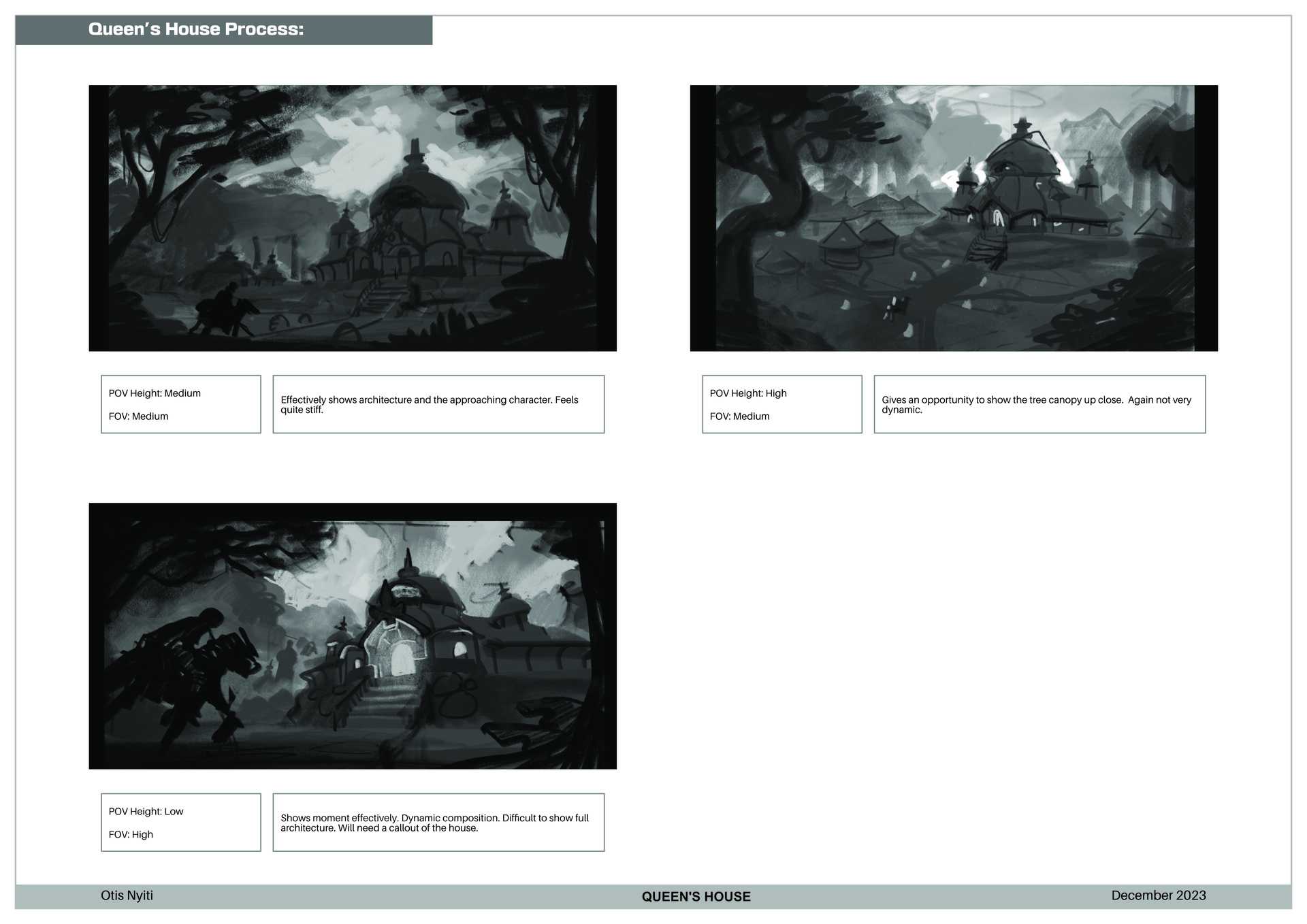Click the POV Height: Low info box
This screenshot has height=924, width=1307.
(x=180, y=822)
